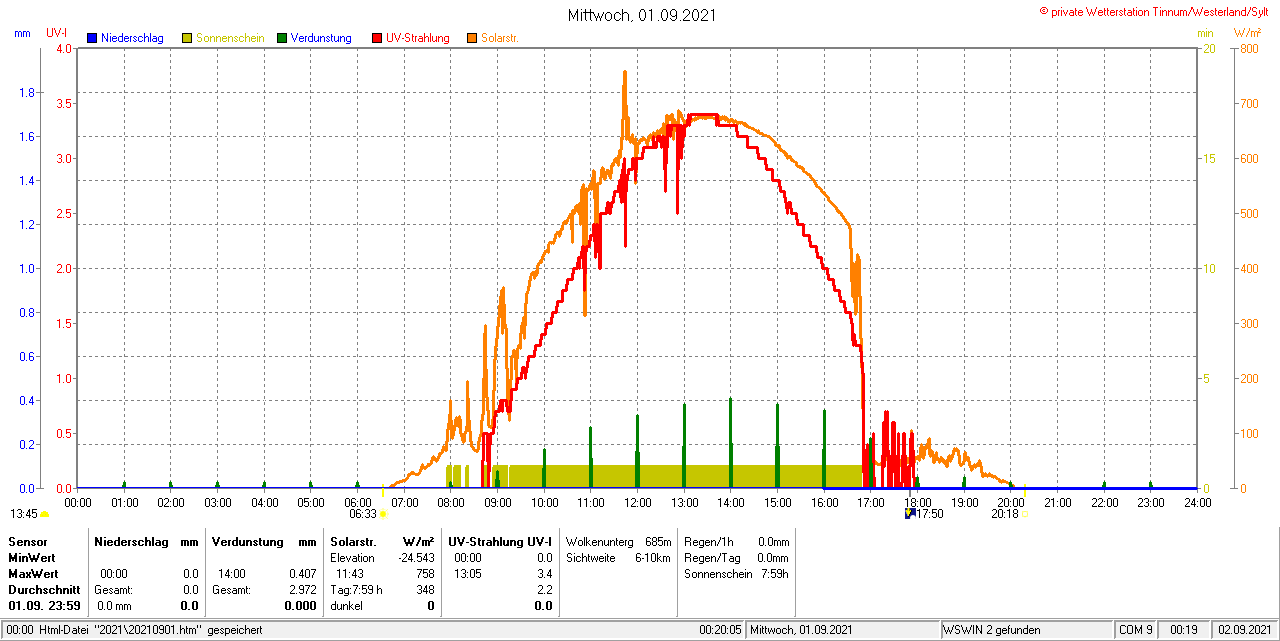Click the Verdunstung max value 0.407
The height and width of the screenshot is (641, 1280).
click(303, 573)
